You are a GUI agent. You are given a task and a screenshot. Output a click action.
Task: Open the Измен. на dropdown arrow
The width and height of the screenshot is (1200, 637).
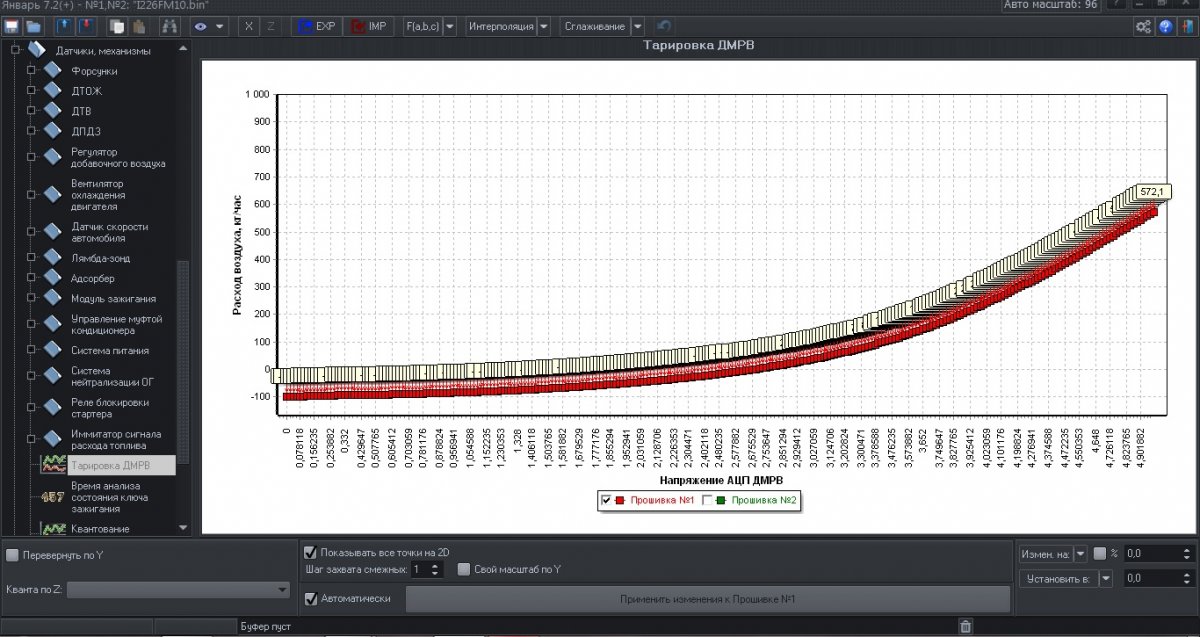[1080, 553]
